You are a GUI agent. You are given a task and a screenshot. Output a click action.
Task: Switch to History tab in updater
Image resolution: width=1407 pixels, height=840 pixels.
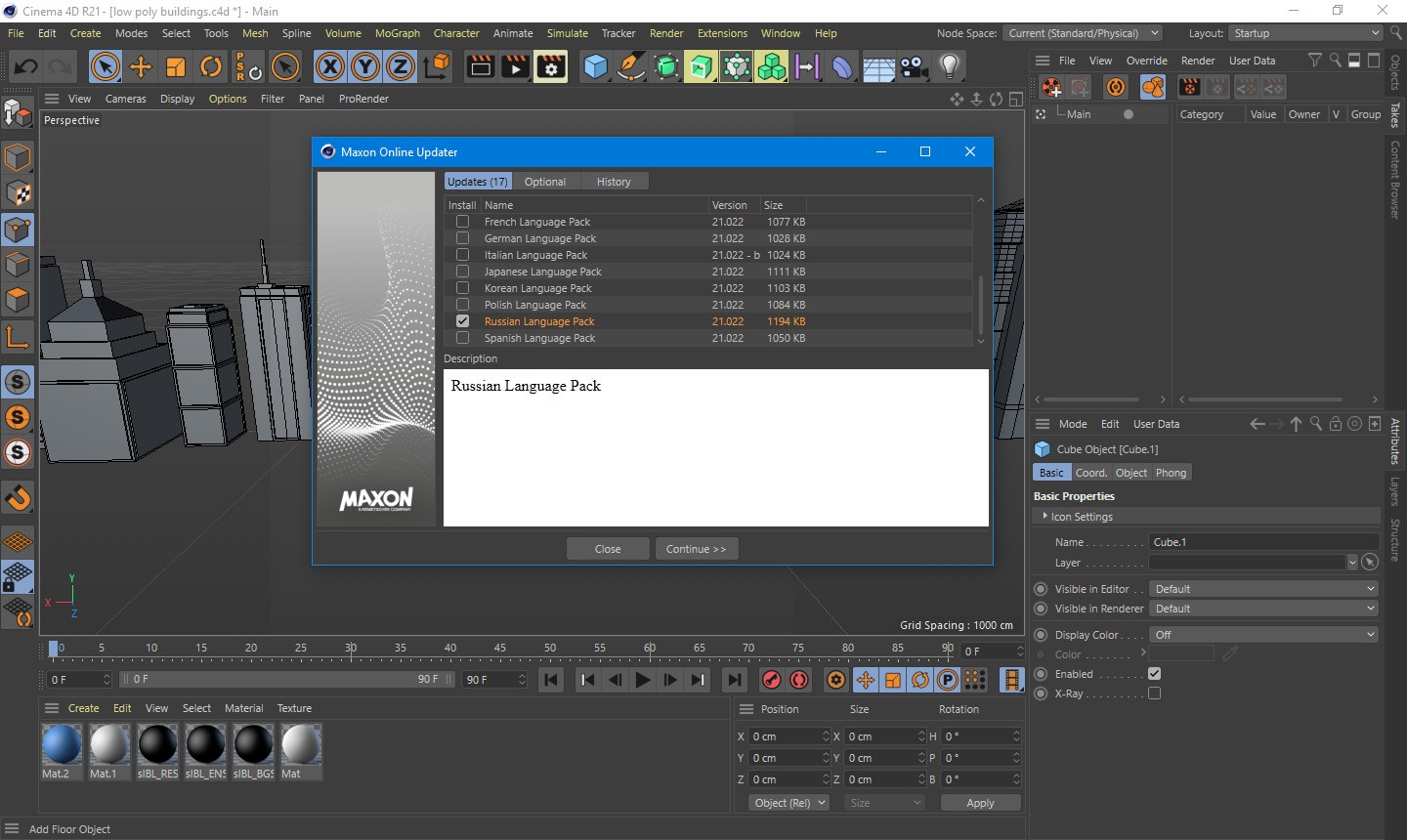pos(614,182)
